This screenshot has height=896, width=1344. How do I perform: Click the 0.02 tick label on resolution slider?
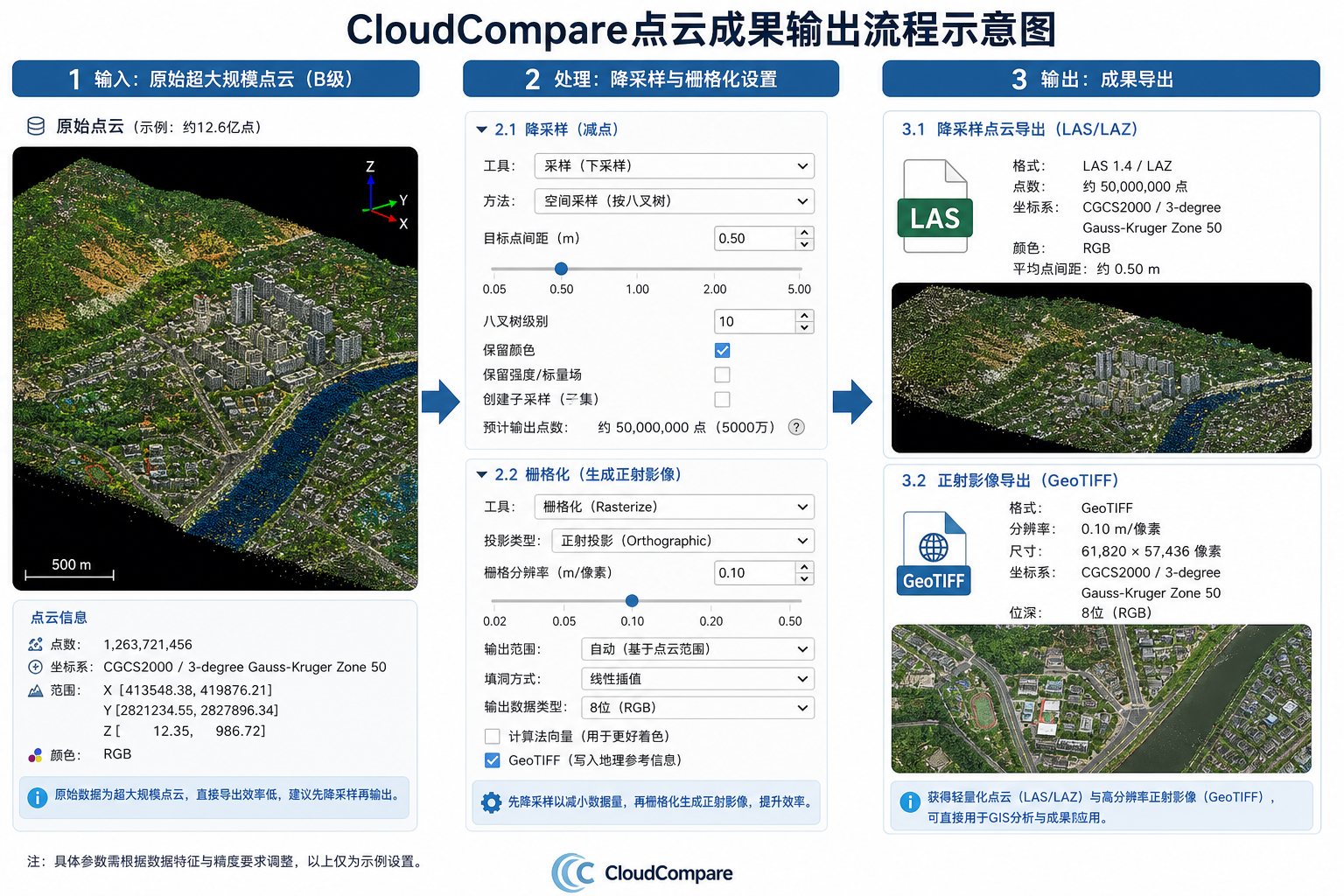point(494,621)
